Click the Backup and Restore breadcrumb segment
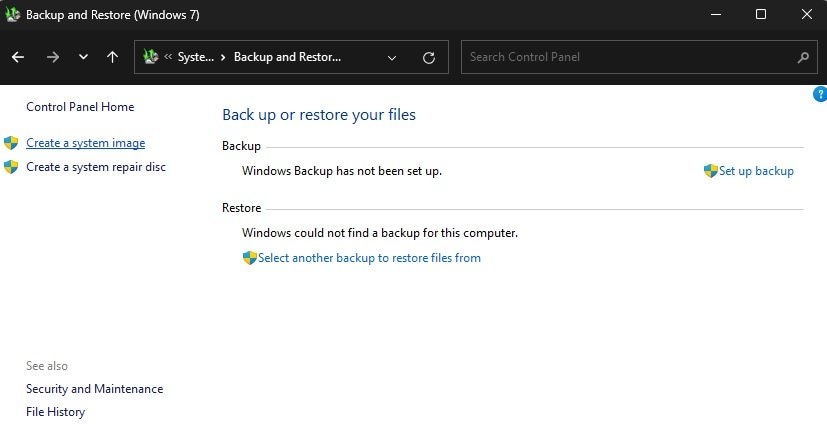Image resolution: width=827 pixels, height=434 pixels. (287, 57)
